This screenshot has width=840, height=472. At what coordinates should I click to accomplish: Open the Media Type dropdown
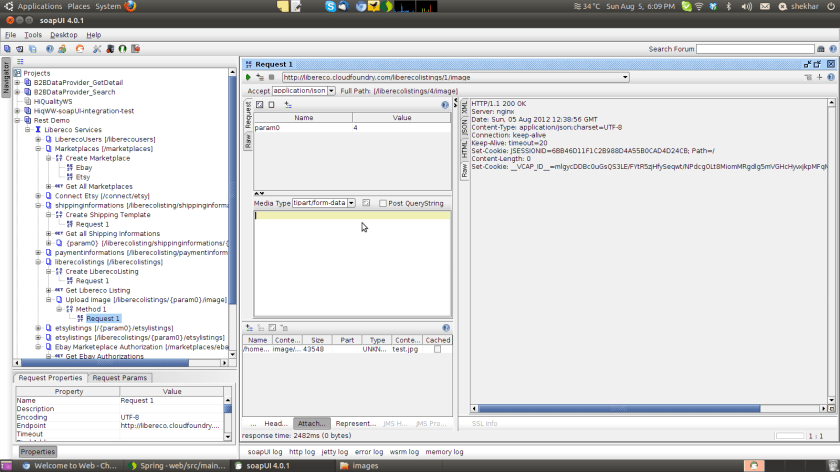click(x=351, y=203)
